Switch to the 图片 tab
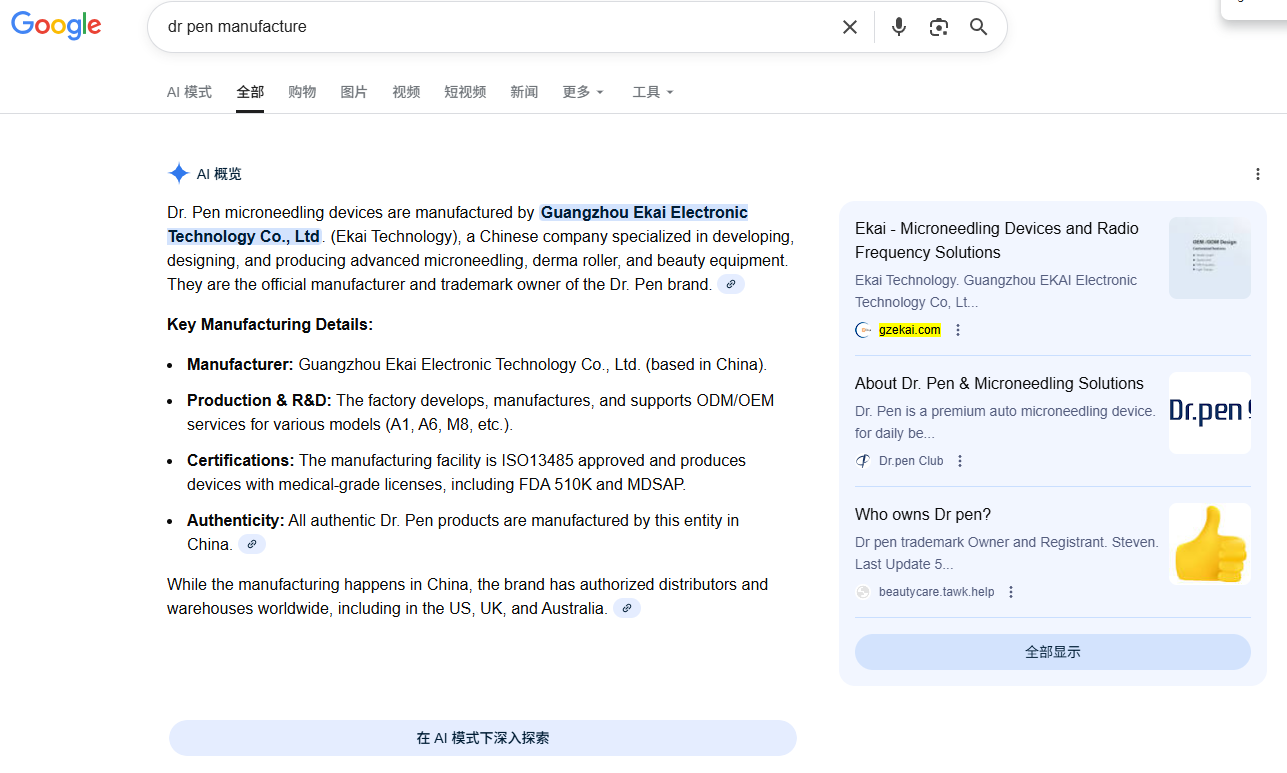1287x773 pixels. coord(354,92)
